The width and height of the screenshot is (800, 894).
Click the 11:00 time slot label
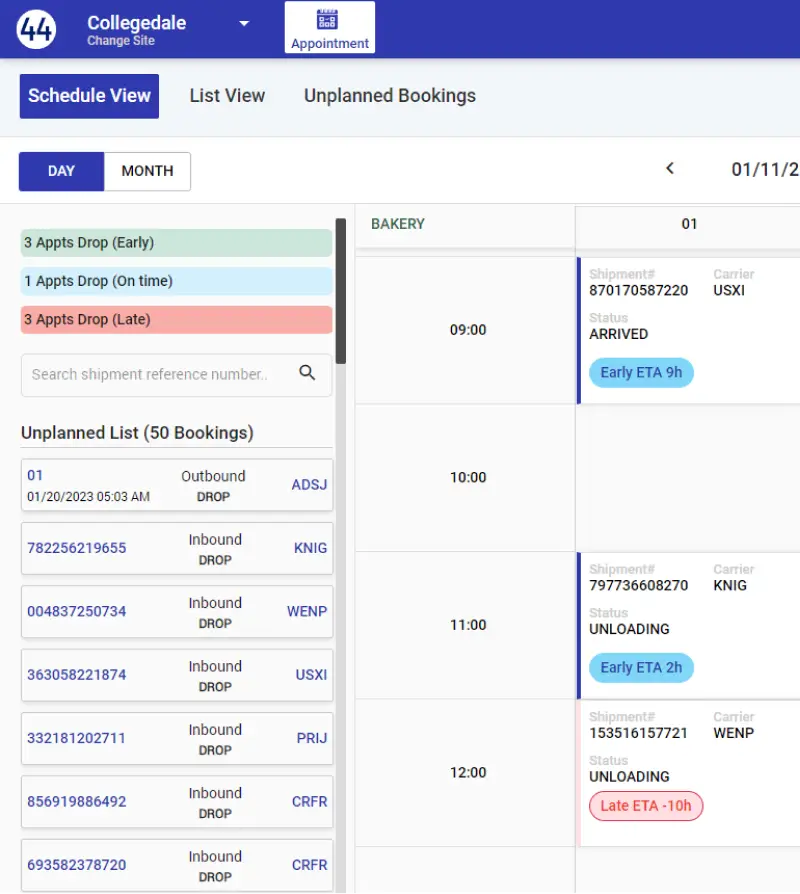click(468, 625)
